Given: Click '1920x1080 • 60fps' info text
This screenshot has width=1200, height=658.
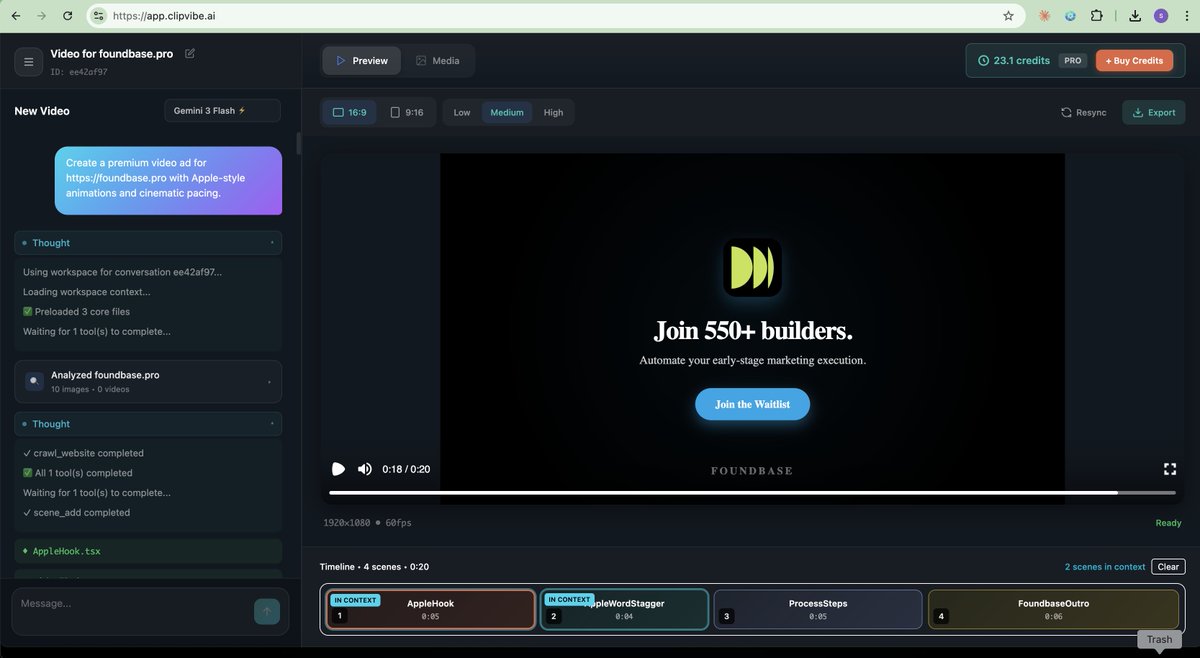Looking at the screenshot, I should [x=368, y=523].
